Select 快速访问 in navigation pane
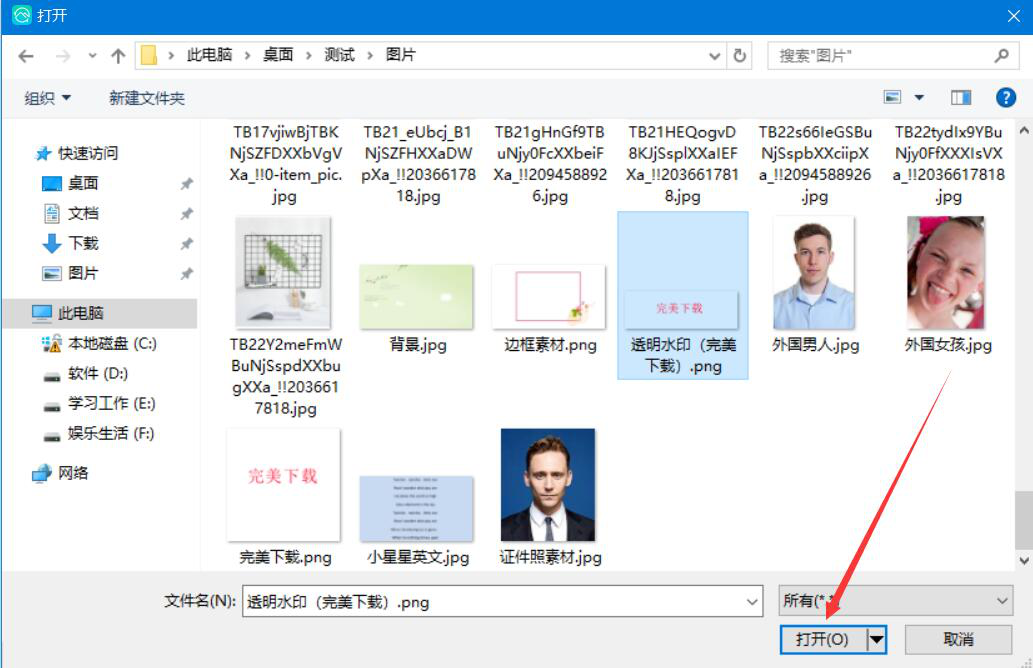 [x=88, y=153]
